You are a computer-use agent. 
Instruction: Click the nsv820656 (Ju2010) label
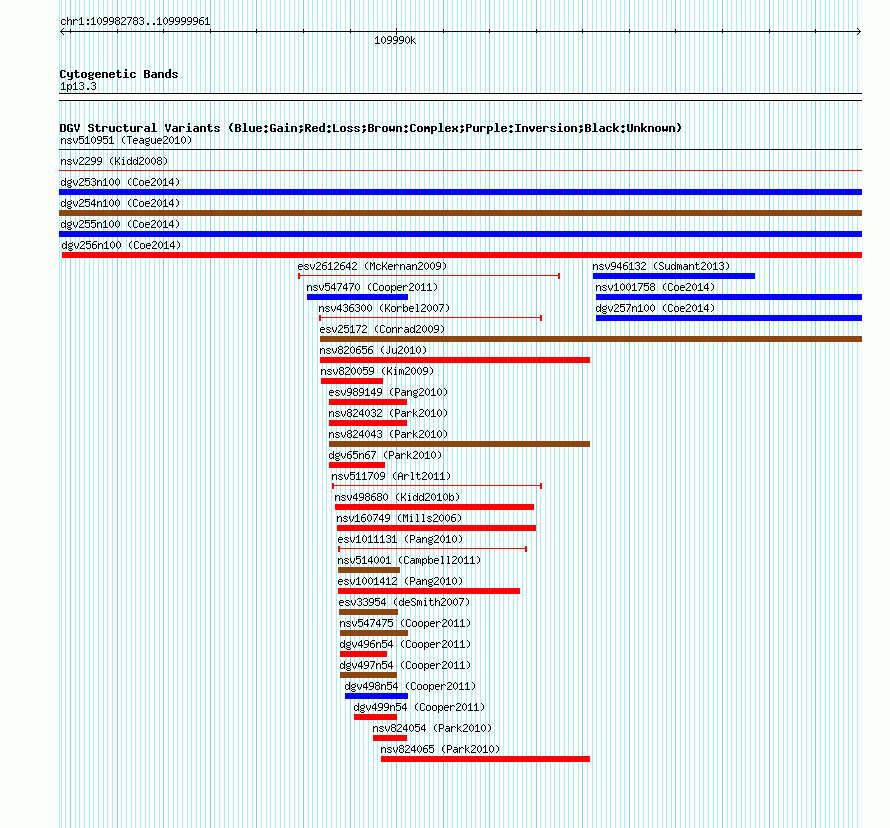(x=373, y=350)
